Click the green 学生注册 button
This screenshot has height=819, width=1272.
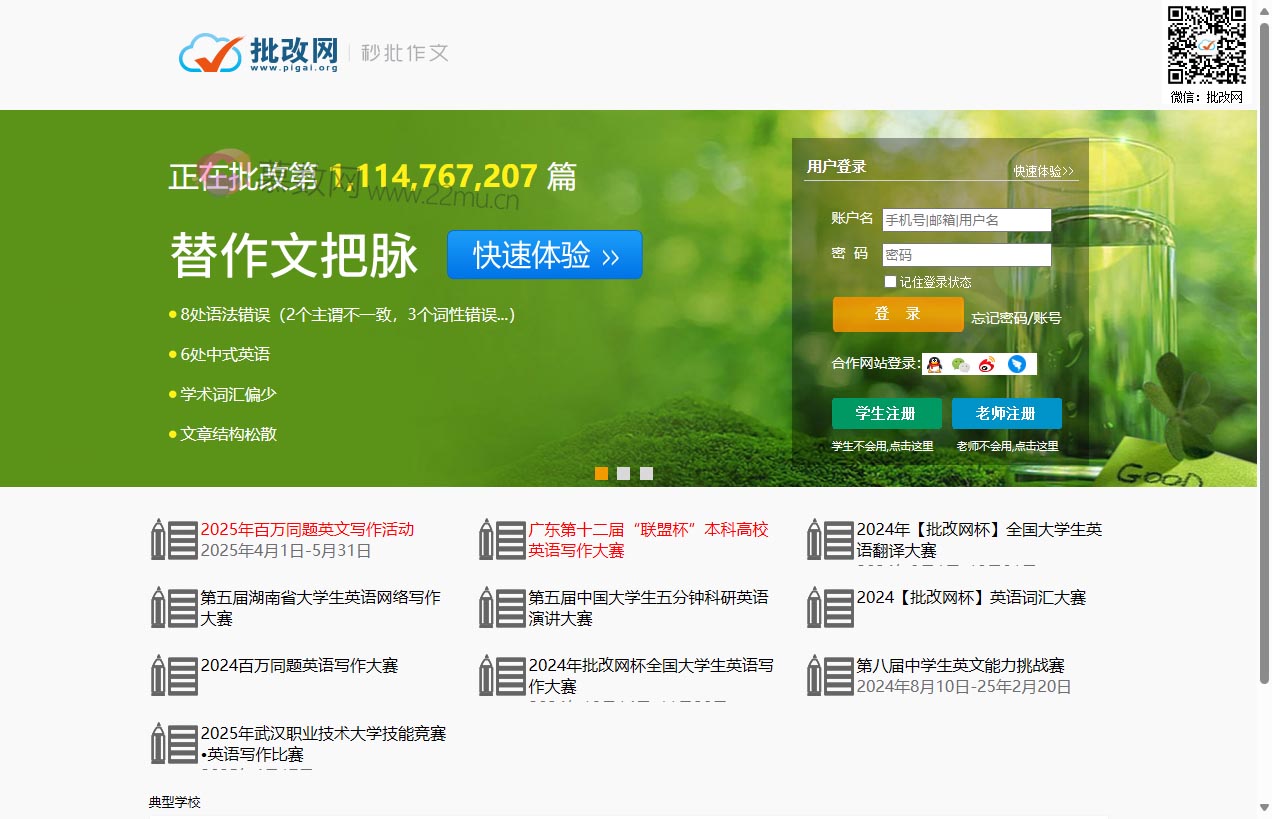point(886,413)
